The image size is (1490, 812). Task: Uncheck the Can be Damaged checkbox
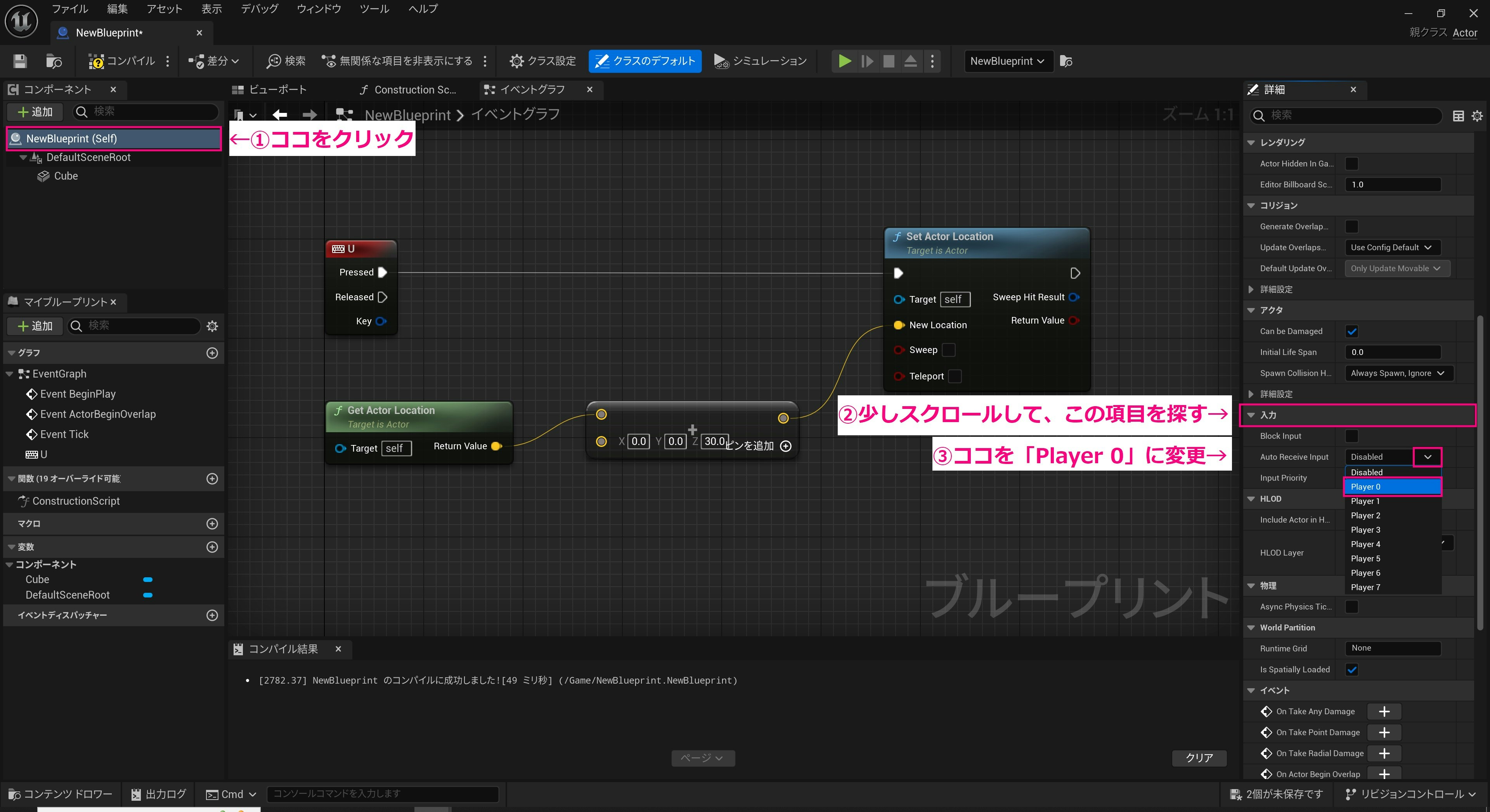tap(1352, 331)
